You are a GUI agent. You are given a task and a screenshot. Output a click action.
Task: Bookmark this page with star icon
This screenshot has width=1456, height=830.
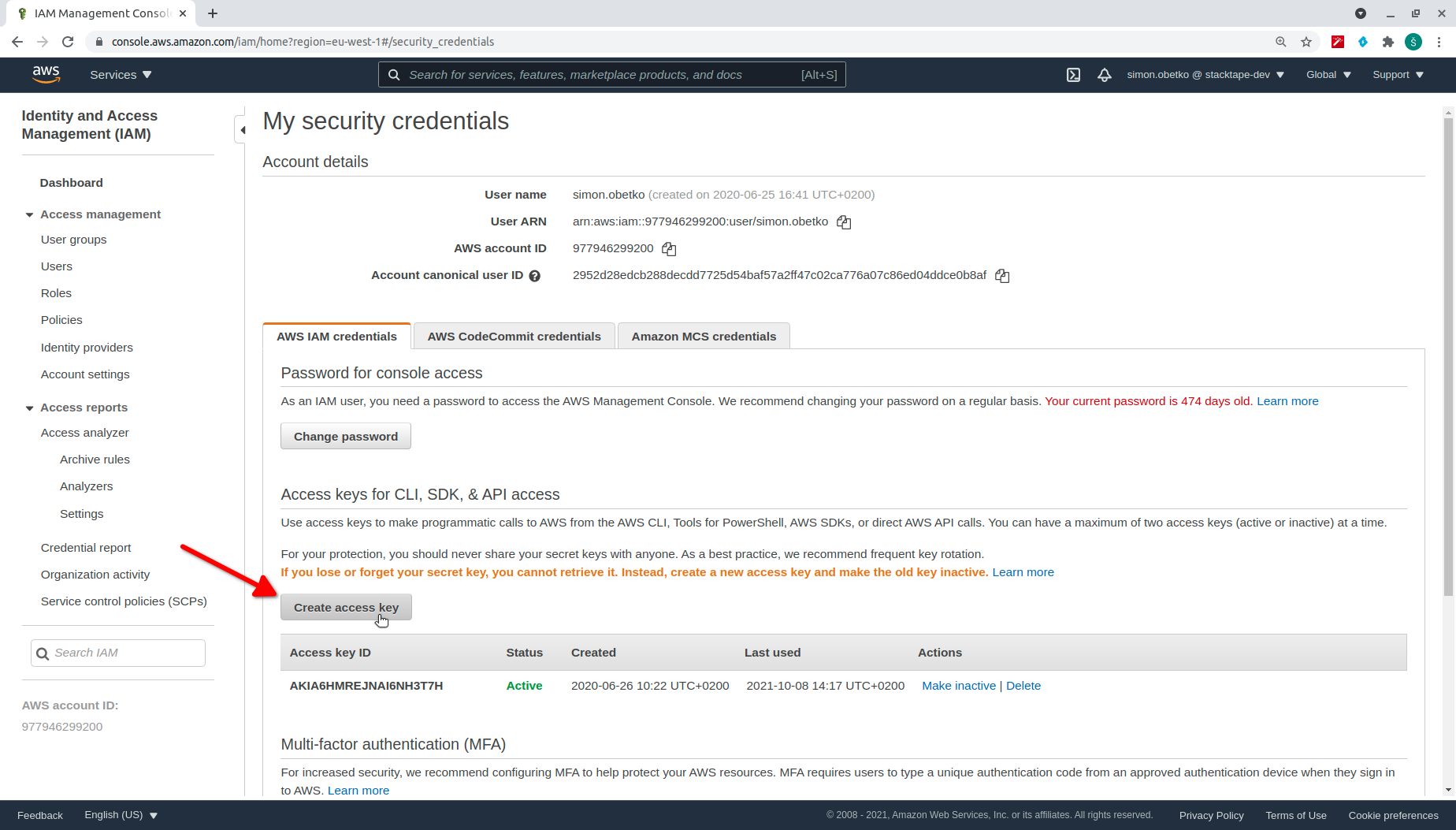click(1306, 42)
